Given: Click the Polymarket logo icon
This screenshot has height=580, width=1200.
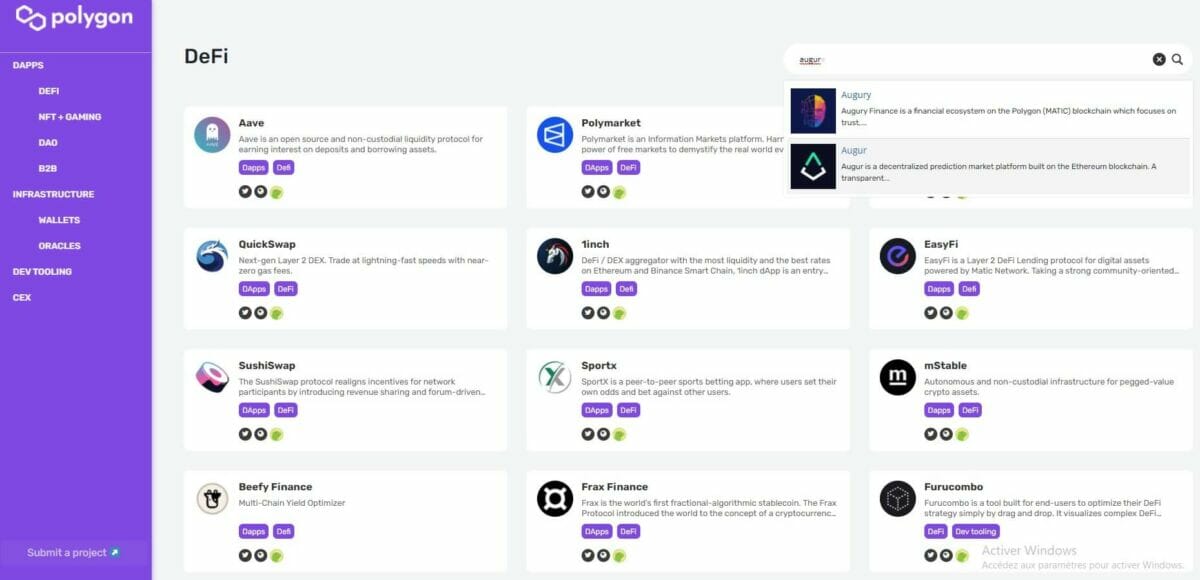Looking at the screenshot, I should pyautogui.click(x=555, y=135).
